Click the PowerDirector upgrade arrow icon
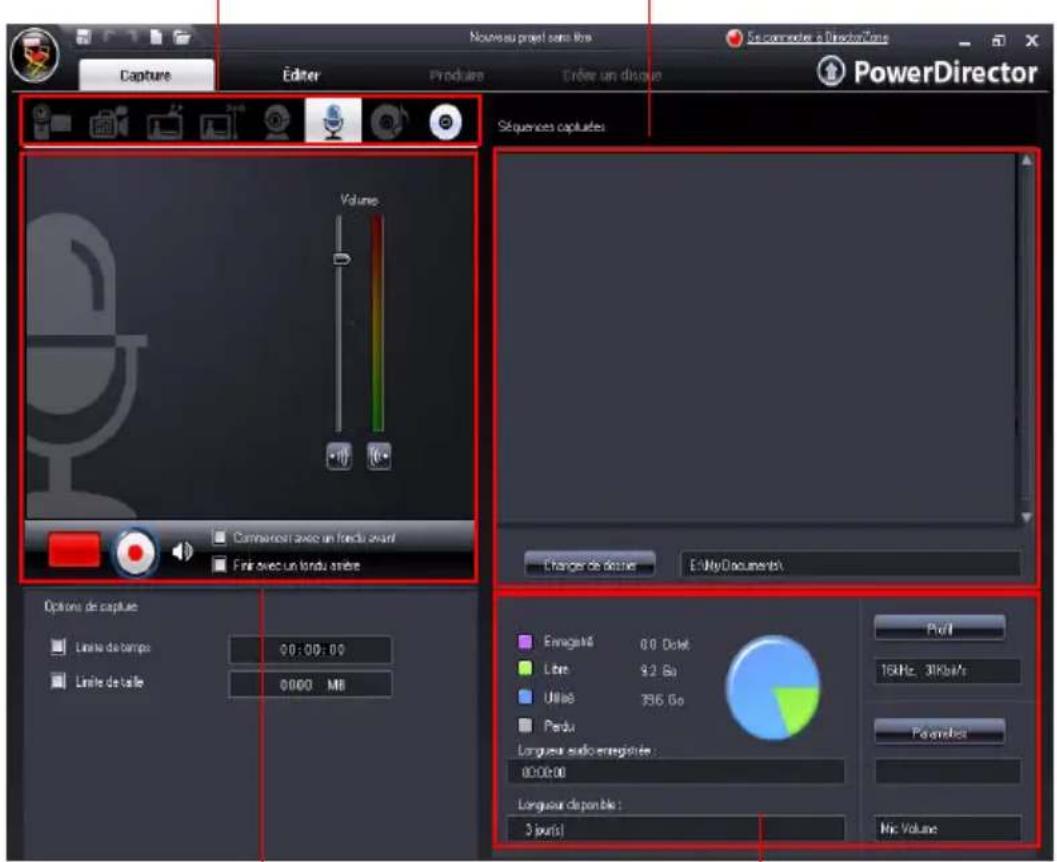This screenshot has height=862, width=1057. tap(830, 71)
